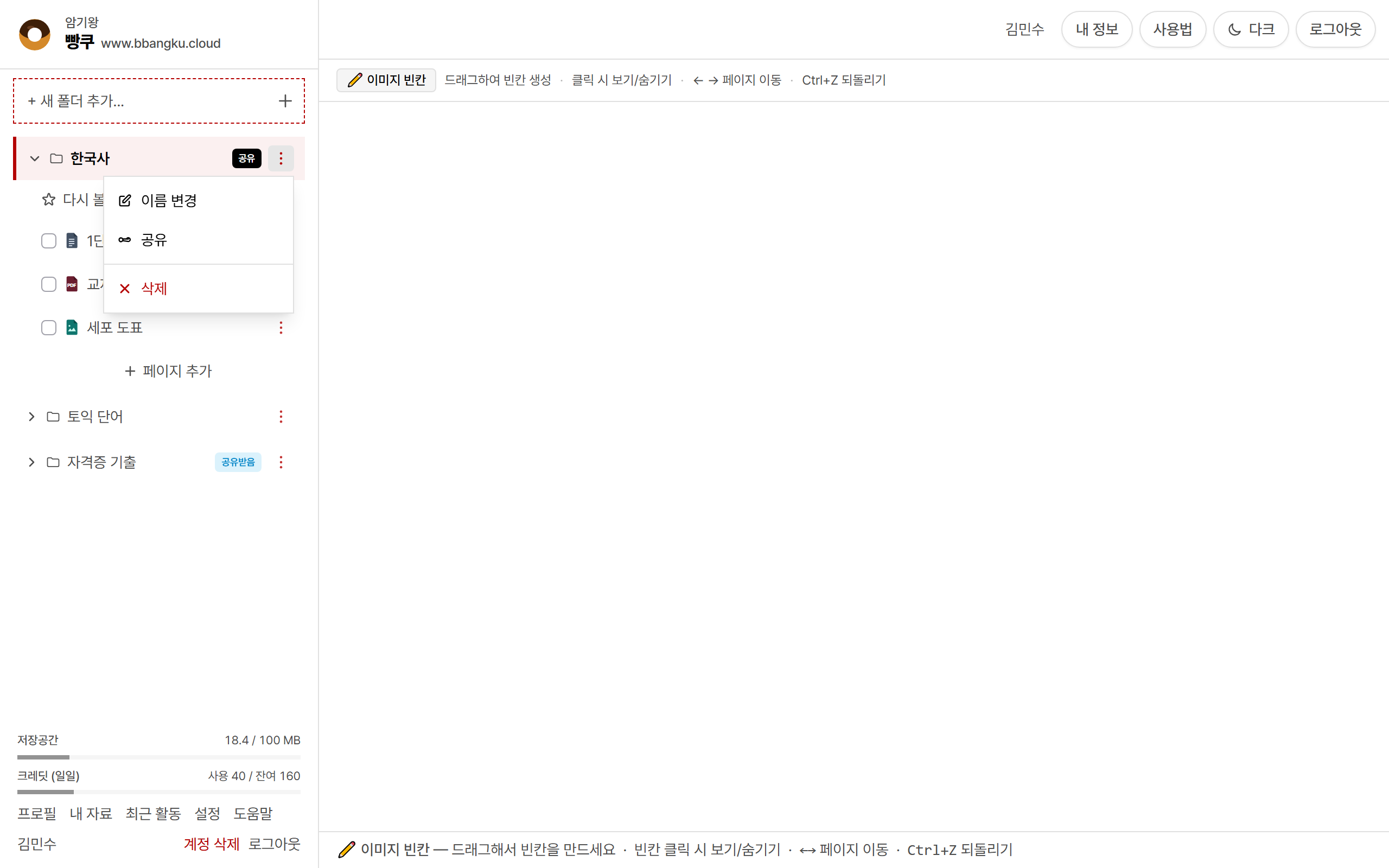Screen dimensions: 1389x868
Task: Open the 세포 도표 three-dot menu
Action: click(281, 328)
